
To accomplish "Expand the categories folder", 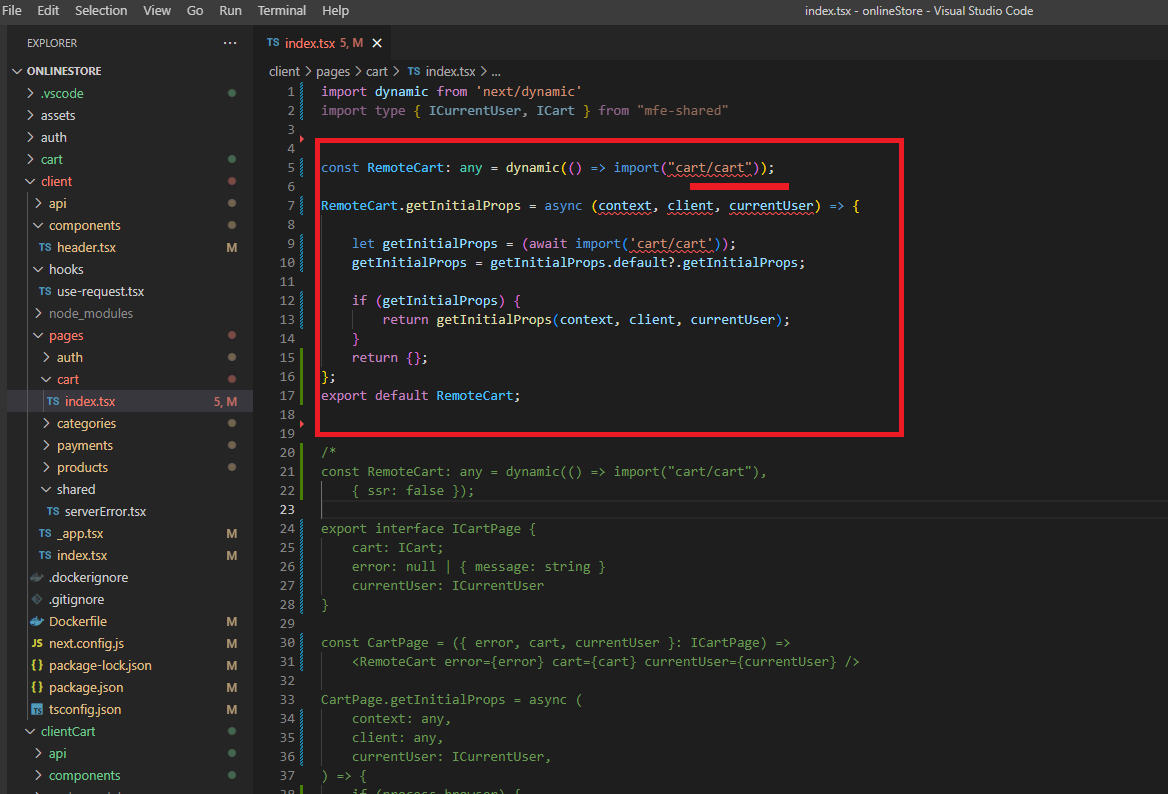I will [x=85, y=423].
